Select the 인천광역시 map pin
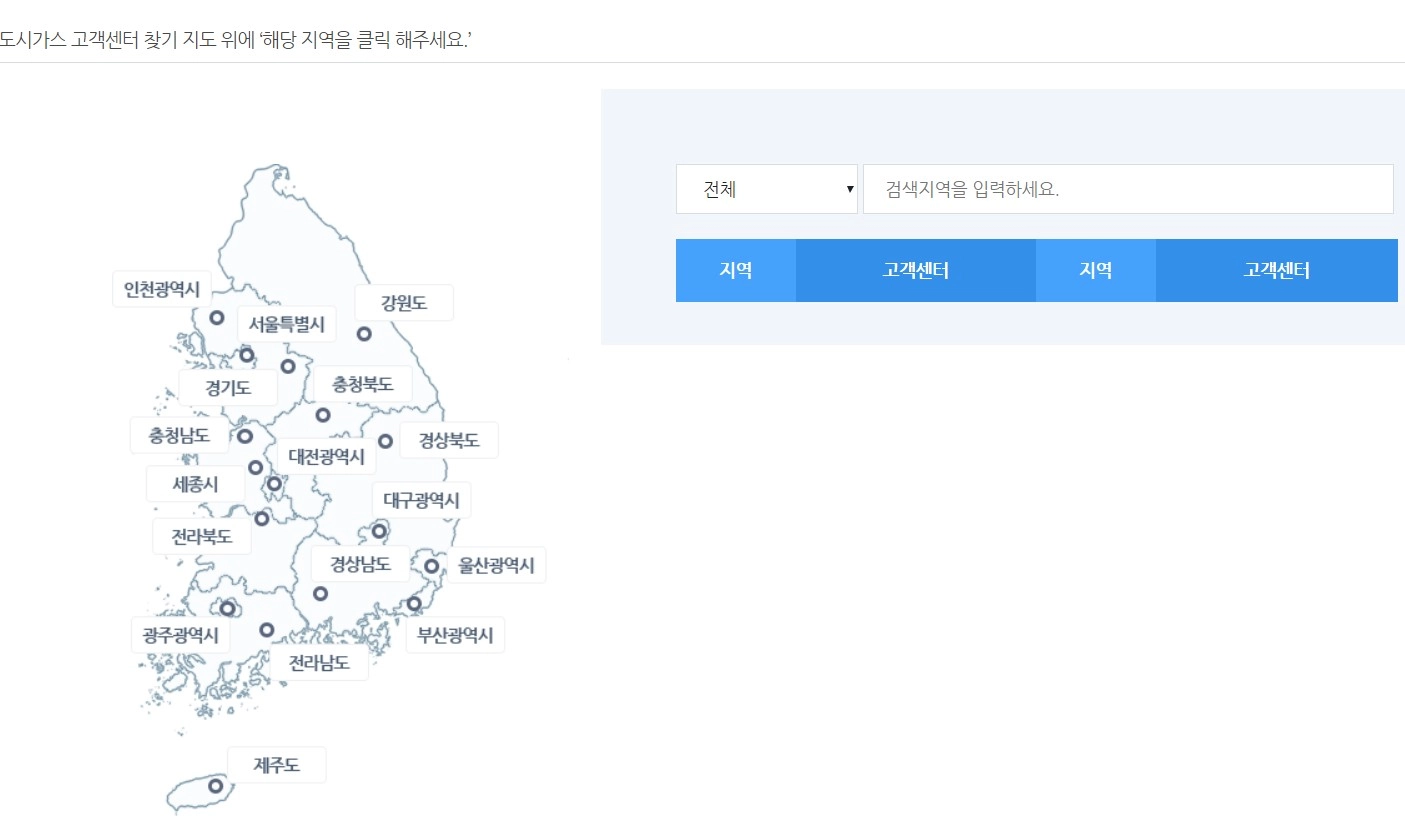 pos(218,317)
